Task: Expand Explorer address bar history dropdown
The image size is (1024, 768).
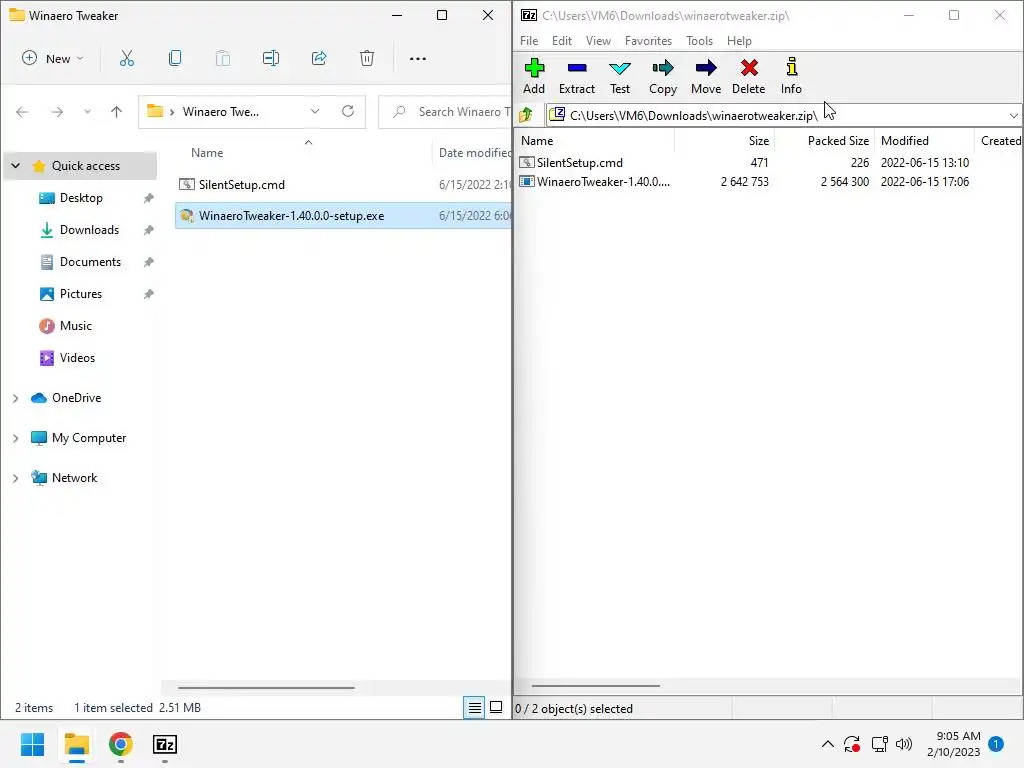Action: click(x=315, y=111)
